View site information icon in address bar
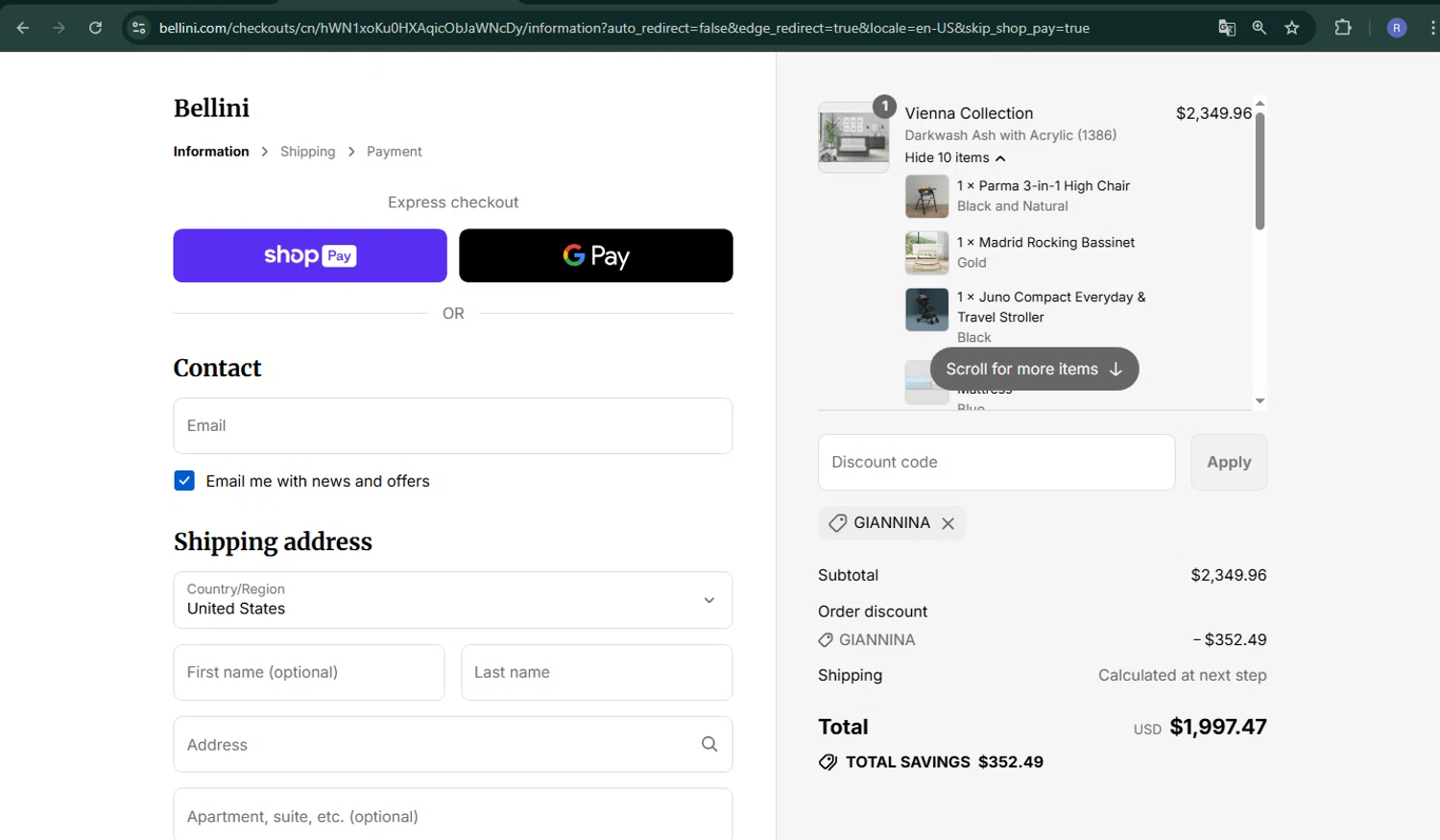Viewport: 1440px width, 840px height. [x=139, y=28]
